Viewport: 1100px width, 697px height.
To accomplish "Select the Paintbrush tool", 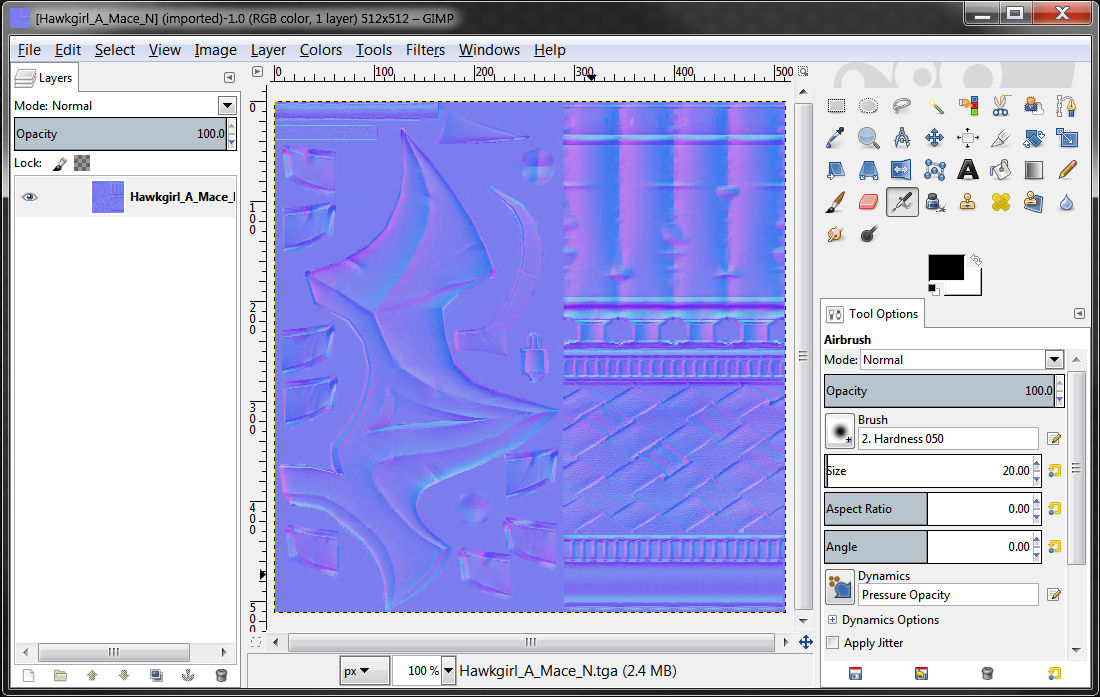I will pyautogui.click(x=836, y=203).
